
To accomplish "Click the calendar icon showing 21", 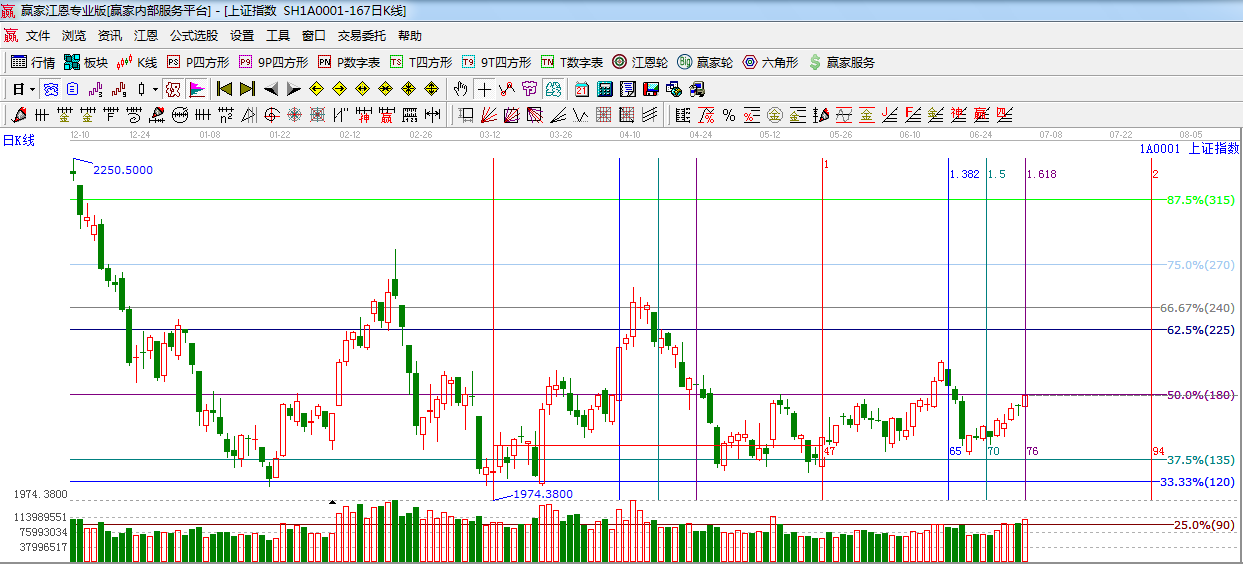I will [581, 89].
